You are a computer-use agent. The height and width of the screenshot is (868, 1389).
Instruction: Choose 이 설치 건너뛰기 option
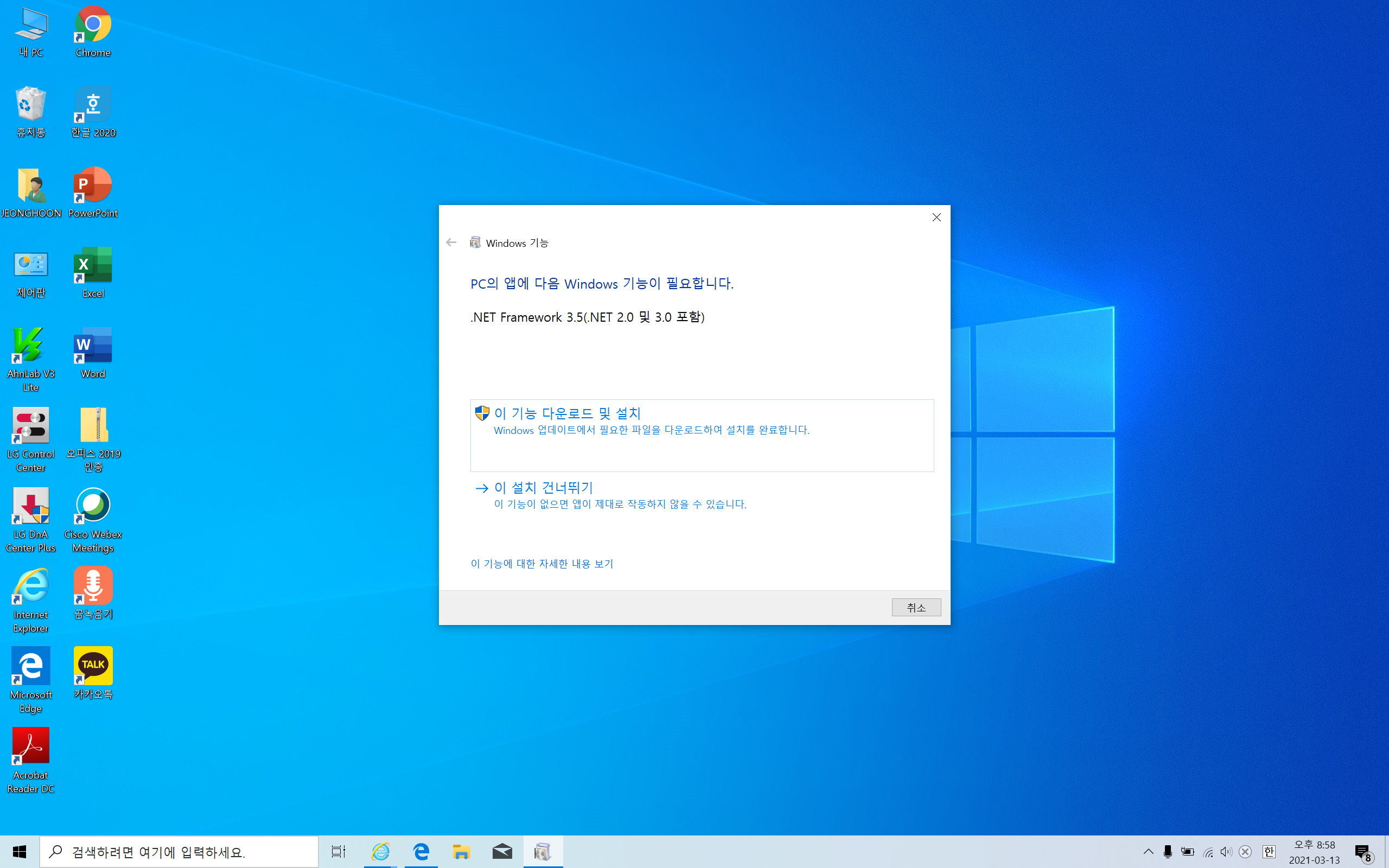[x=543, y=488]
